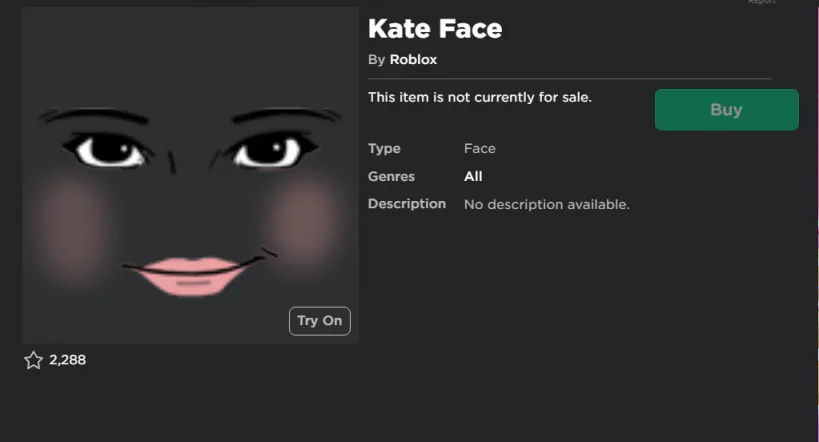Click the left eye on the face preview
The width and height of the screenshot is (819, 442).
108,153
